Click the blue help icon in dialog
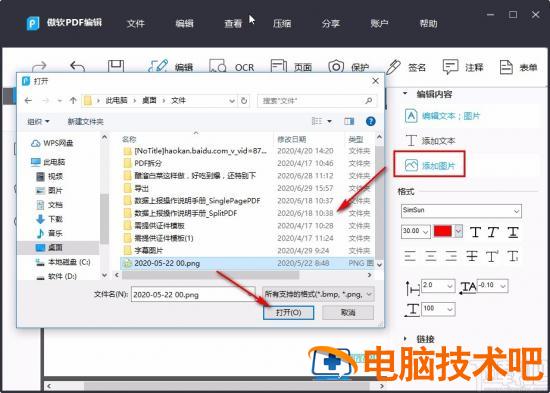The image size is (550, 393). [x=370, y=121]
